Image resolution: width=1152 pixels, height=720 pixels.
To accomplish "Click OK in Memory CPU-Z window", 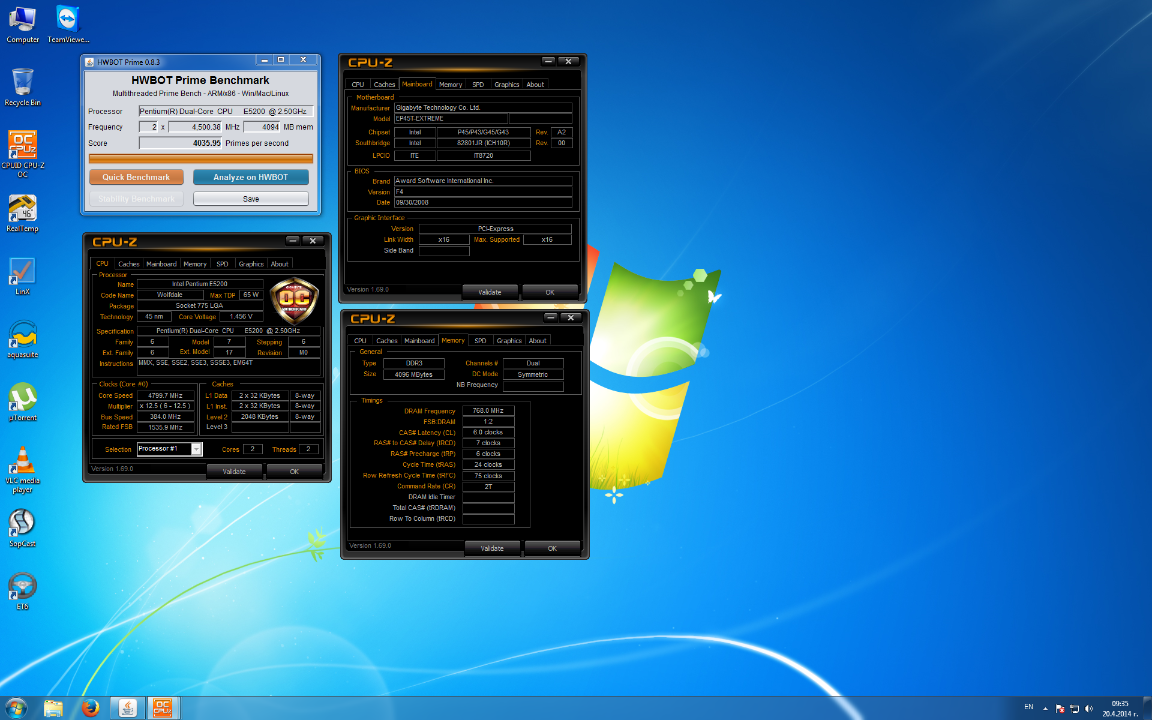I will click(x=552, y=548).
